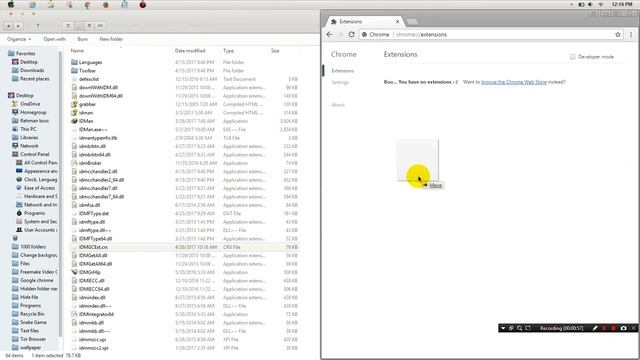Click the grabber compiled HTML file icon
Image resolution: width=640 pixels, height=360 pixels.
coord(74,104)
